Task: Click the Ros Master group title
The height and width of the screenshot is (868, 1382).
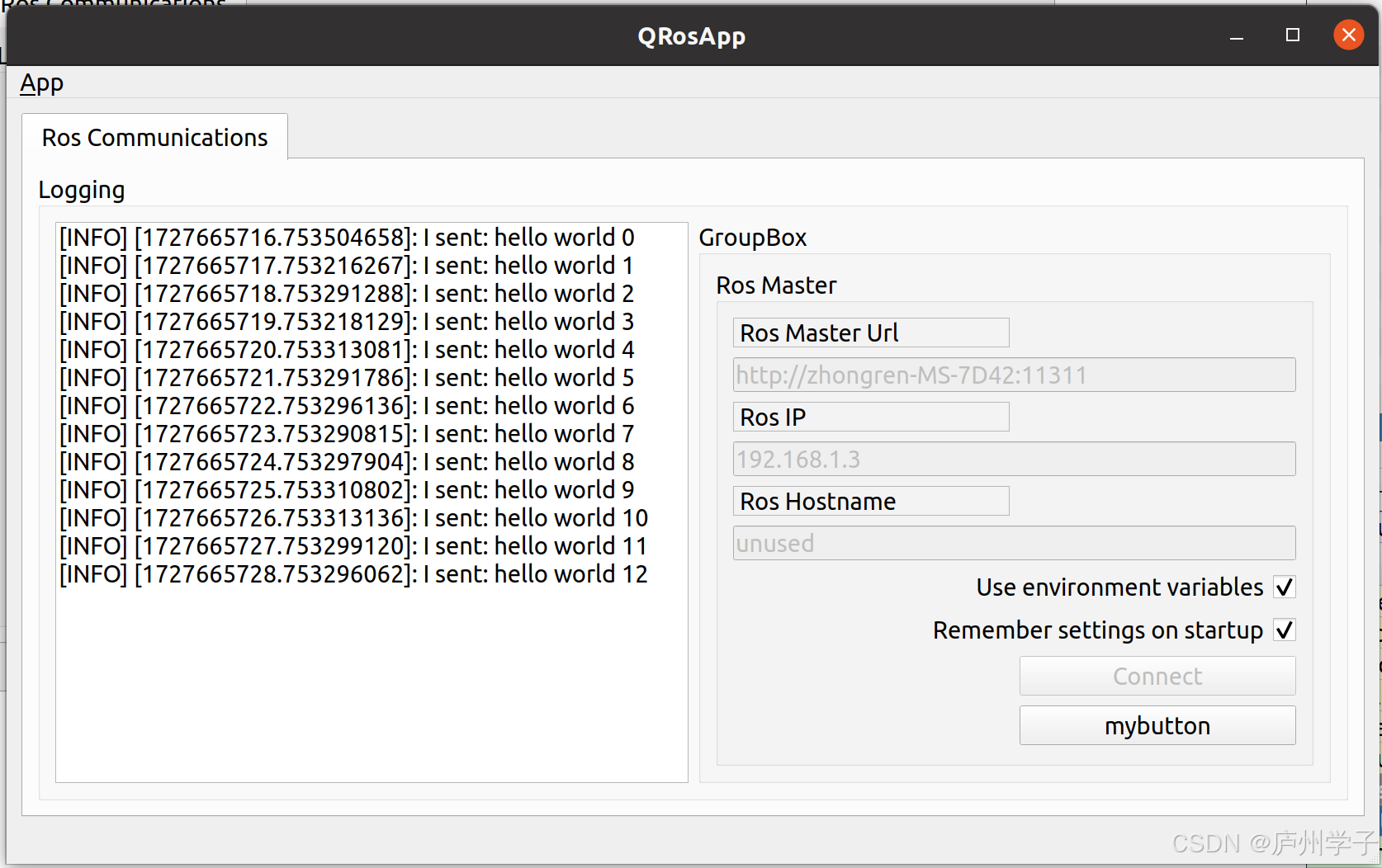Action: (776, 285)
